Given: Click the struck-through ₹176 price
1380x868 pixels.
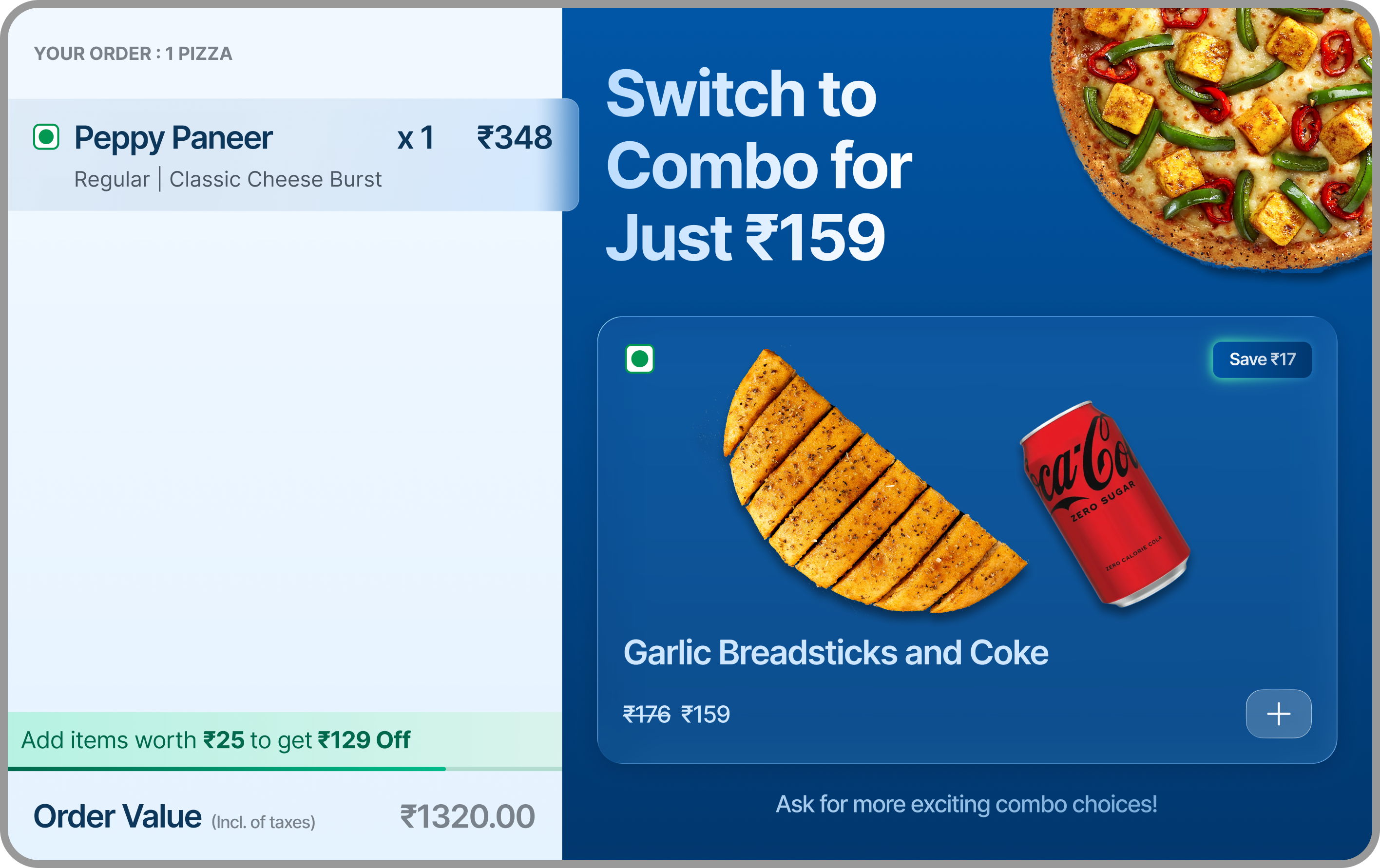Looking at the screenshot, I should (x=646, y=715).
